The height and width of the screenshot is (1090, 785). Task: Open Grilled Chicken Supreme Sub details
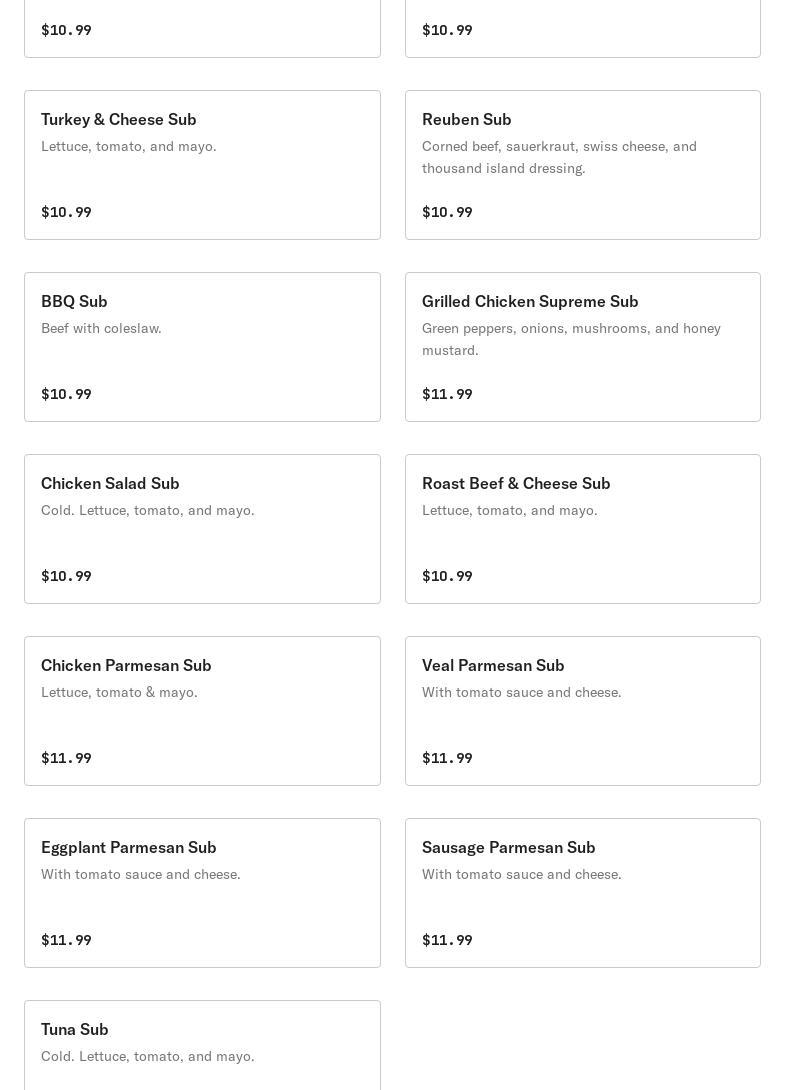coord(582,347)
